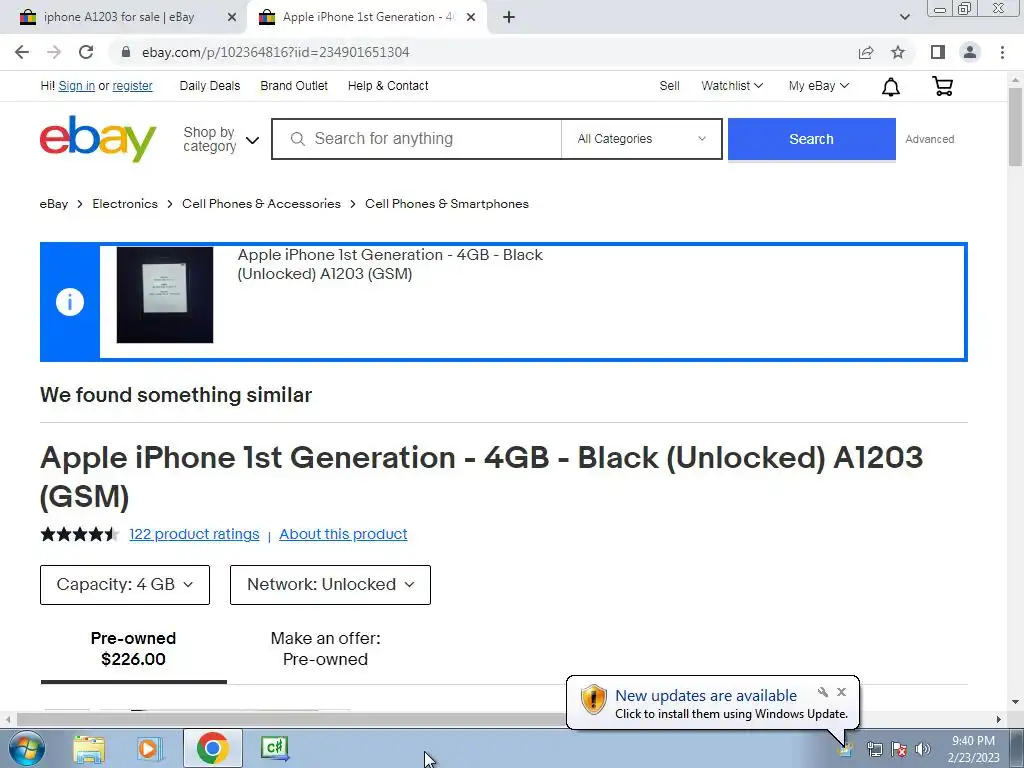Click the volume speaker tray icon

(923, 749)
